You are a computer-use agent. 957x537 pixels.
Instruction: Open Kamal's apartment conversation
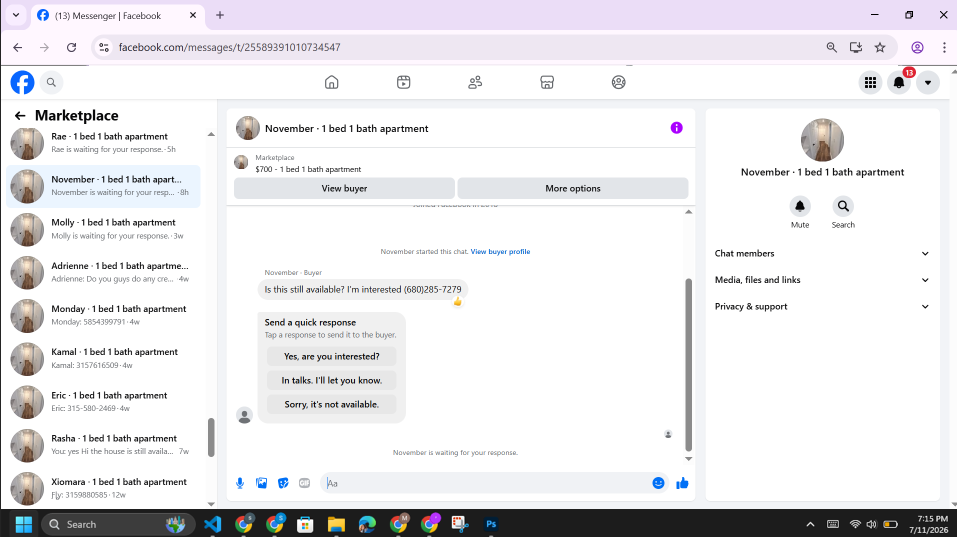(104, 359)
